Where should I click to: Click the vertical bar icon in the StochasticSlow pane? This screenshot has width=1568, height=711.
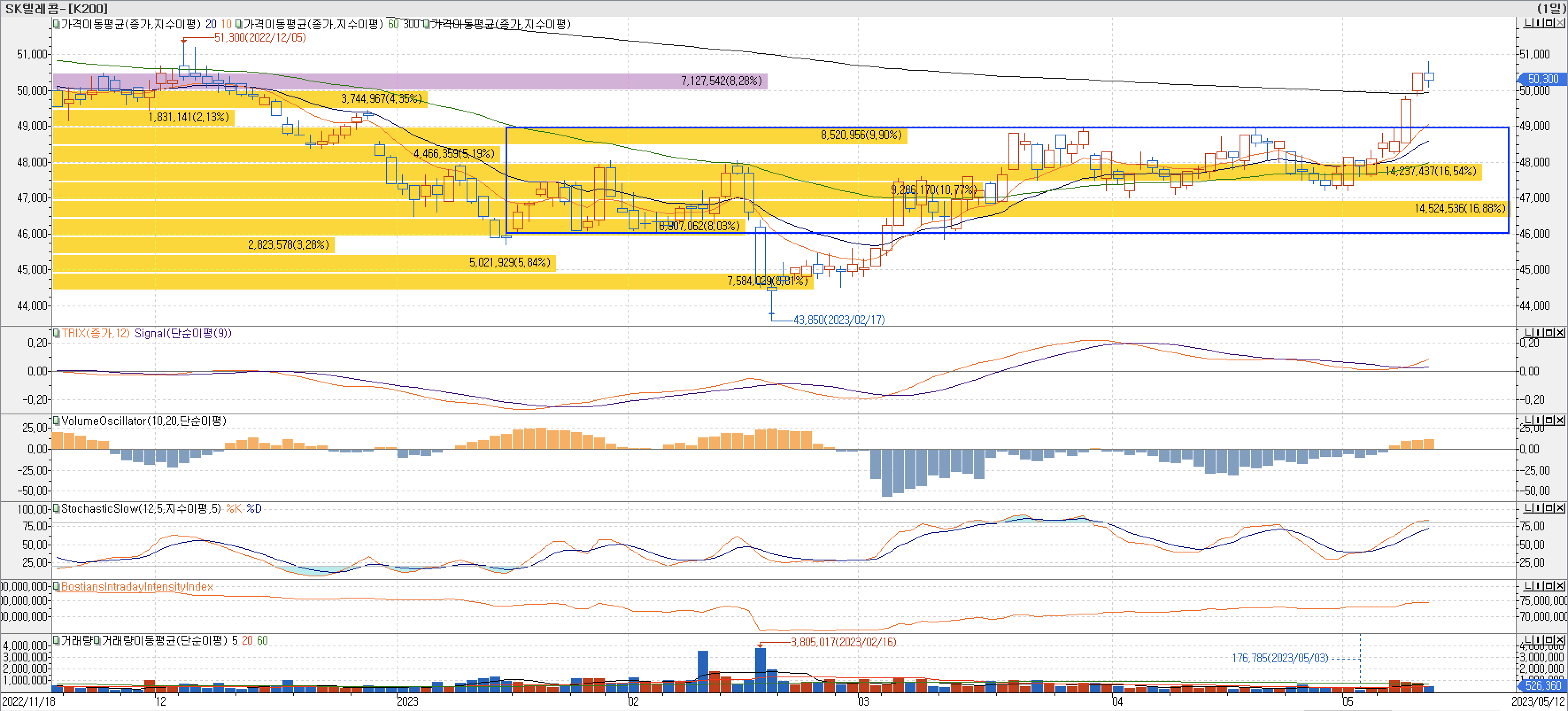pos(1538,508)
